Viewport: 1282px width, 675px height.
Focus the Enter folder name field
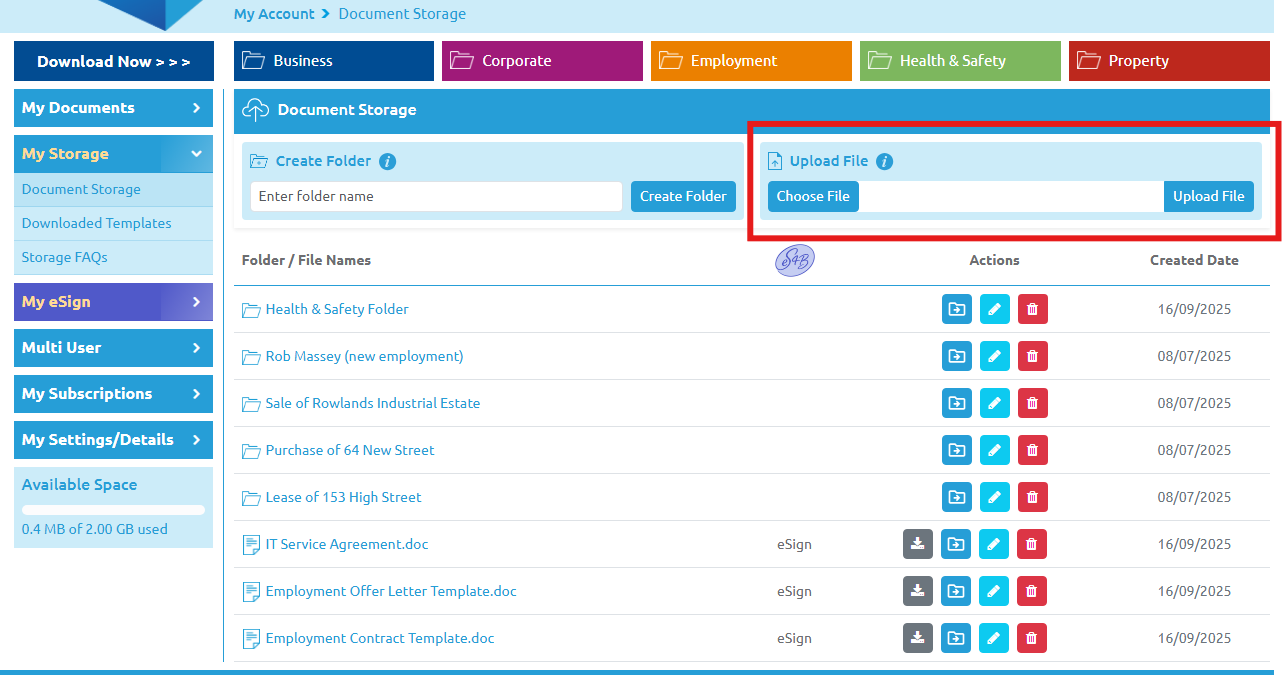436,196
